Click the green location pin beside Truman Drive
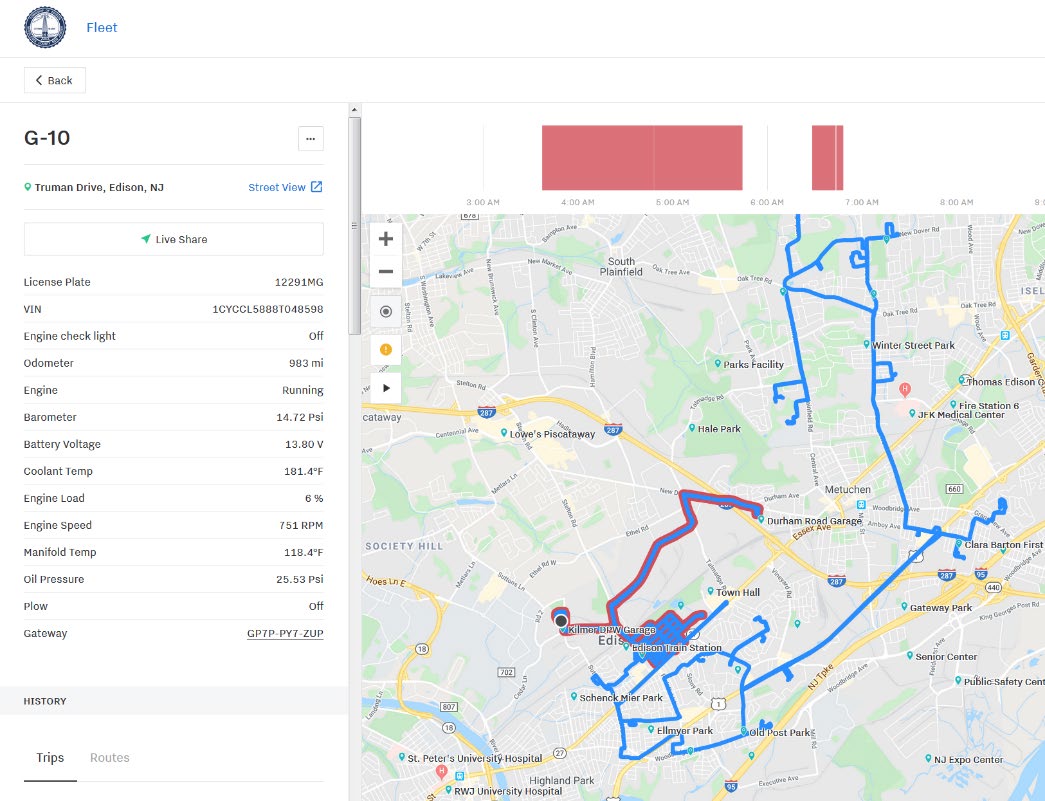Screen dimensions: 1045x801 click(x=27, y=187)
